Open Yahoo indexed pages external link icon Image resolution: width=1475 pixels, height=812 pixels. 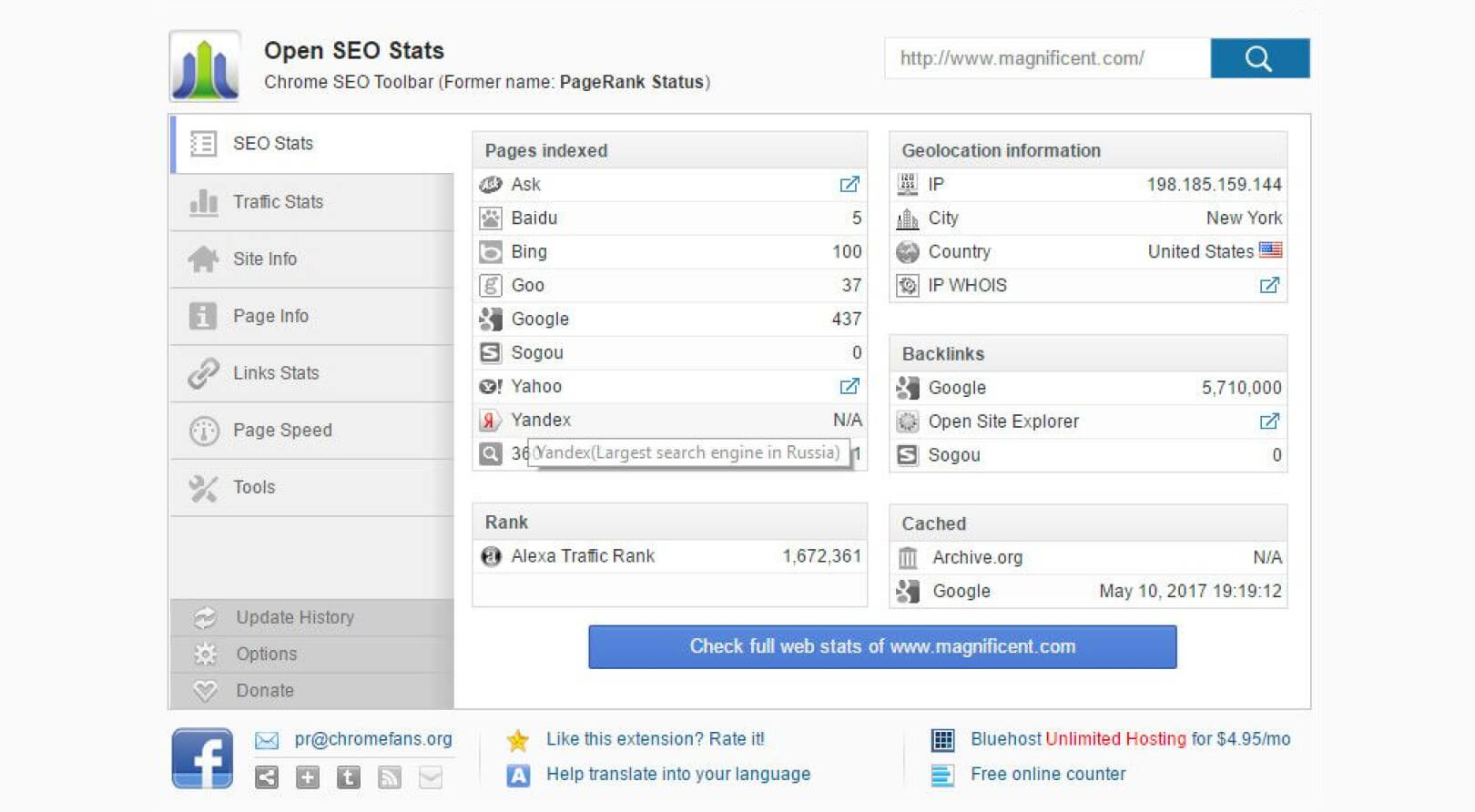(x=849, y=387)
